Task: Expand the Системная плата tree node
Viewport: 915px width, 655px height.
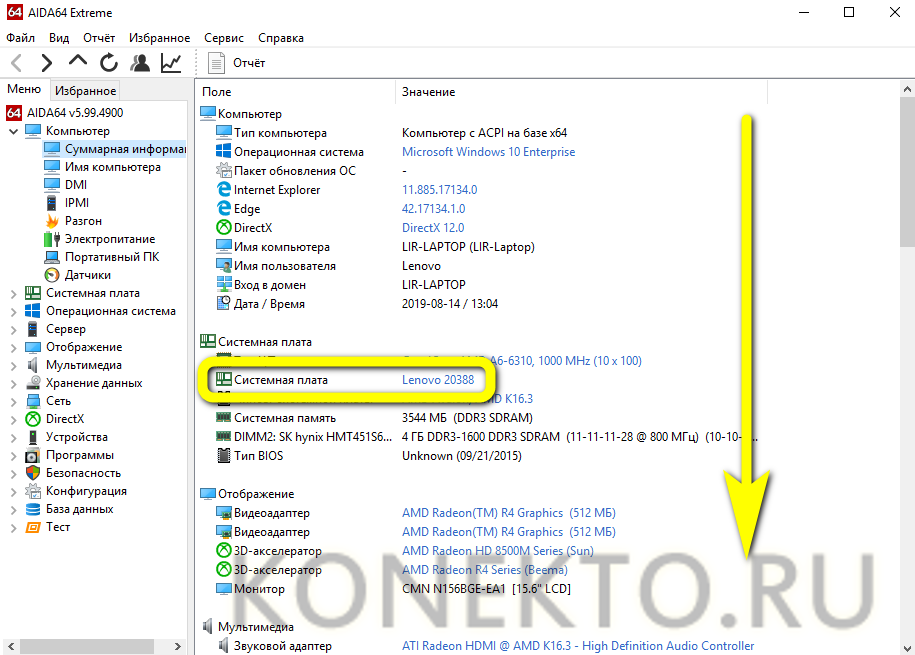Action: [13, 293]
